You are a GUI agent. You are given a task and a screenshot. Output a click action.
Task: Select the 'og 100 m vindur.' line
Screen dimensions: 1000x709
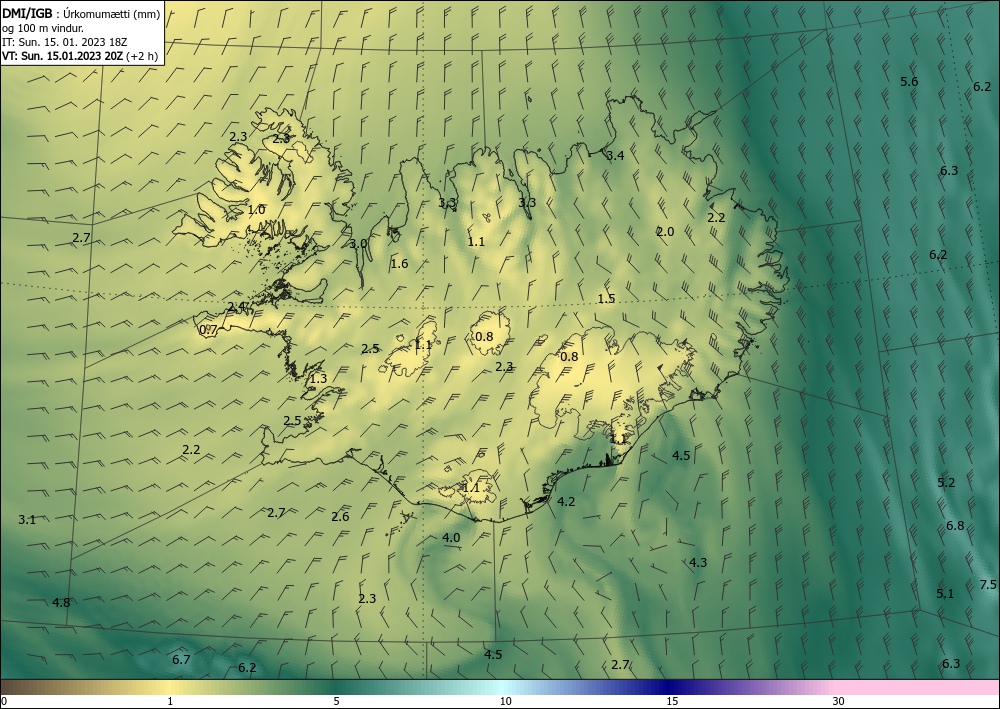(43, 28)
